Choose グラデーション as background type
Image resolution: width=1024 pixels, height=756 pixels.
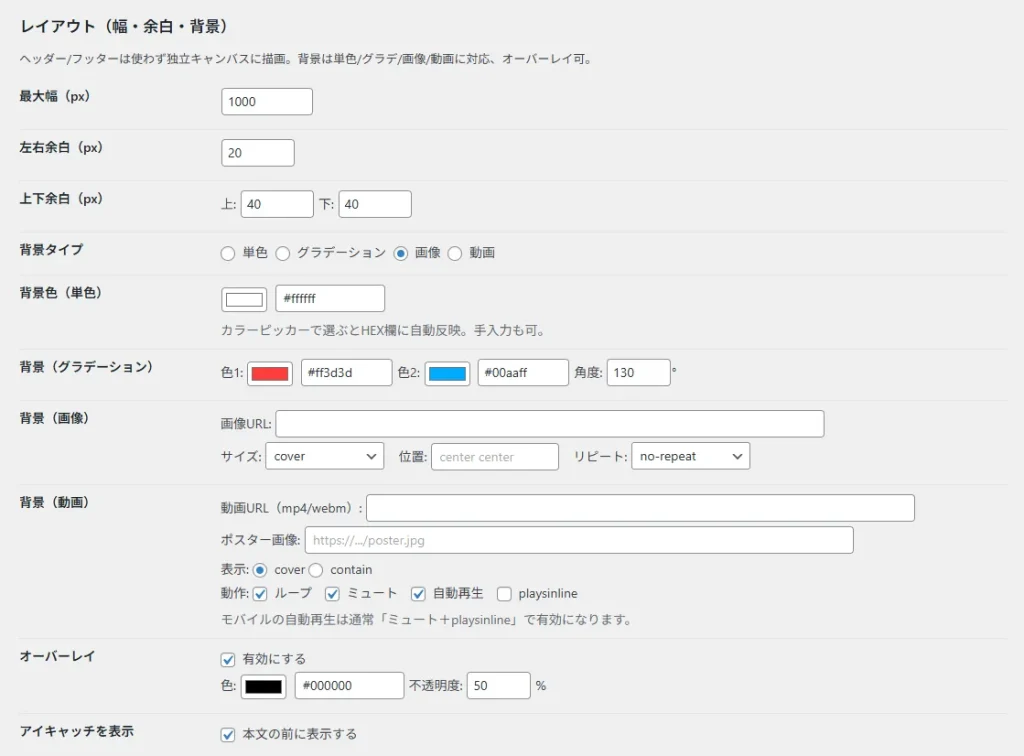coord(283,253)
